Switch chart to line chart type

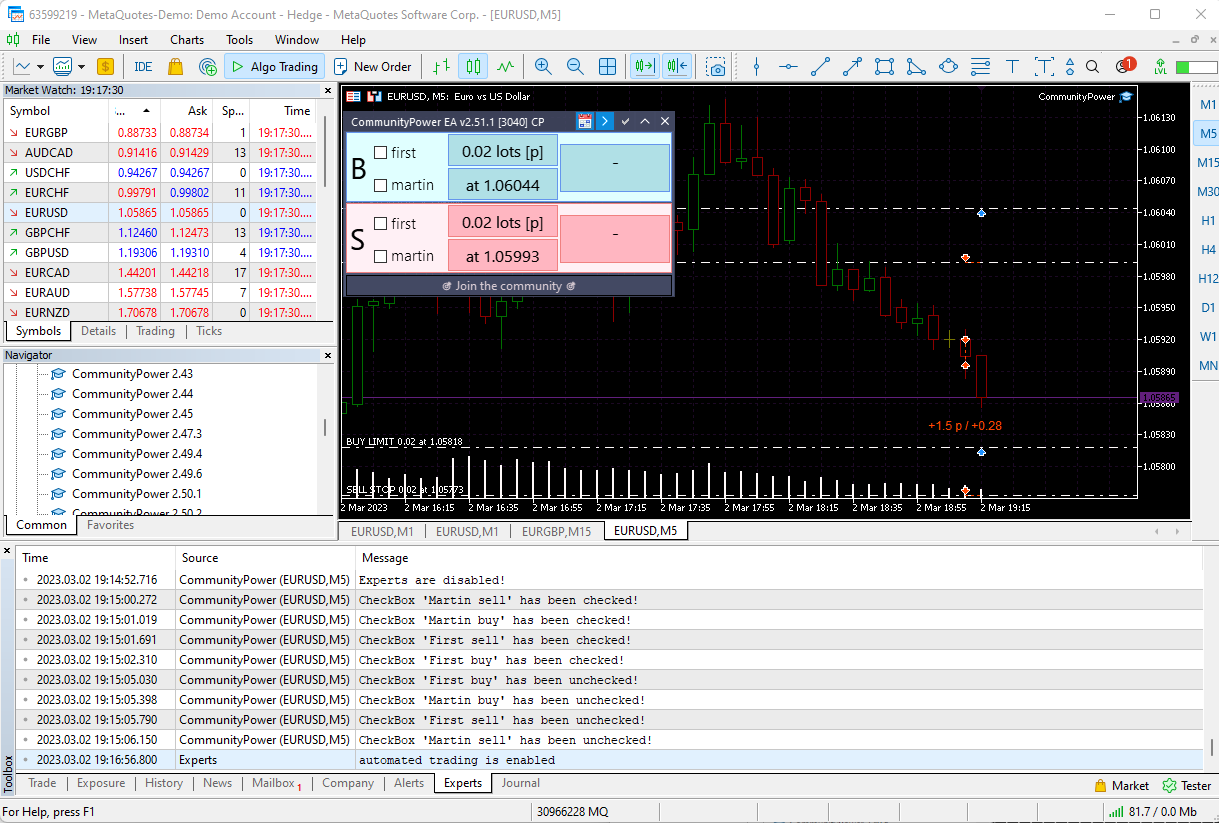(x=505, y=67)
